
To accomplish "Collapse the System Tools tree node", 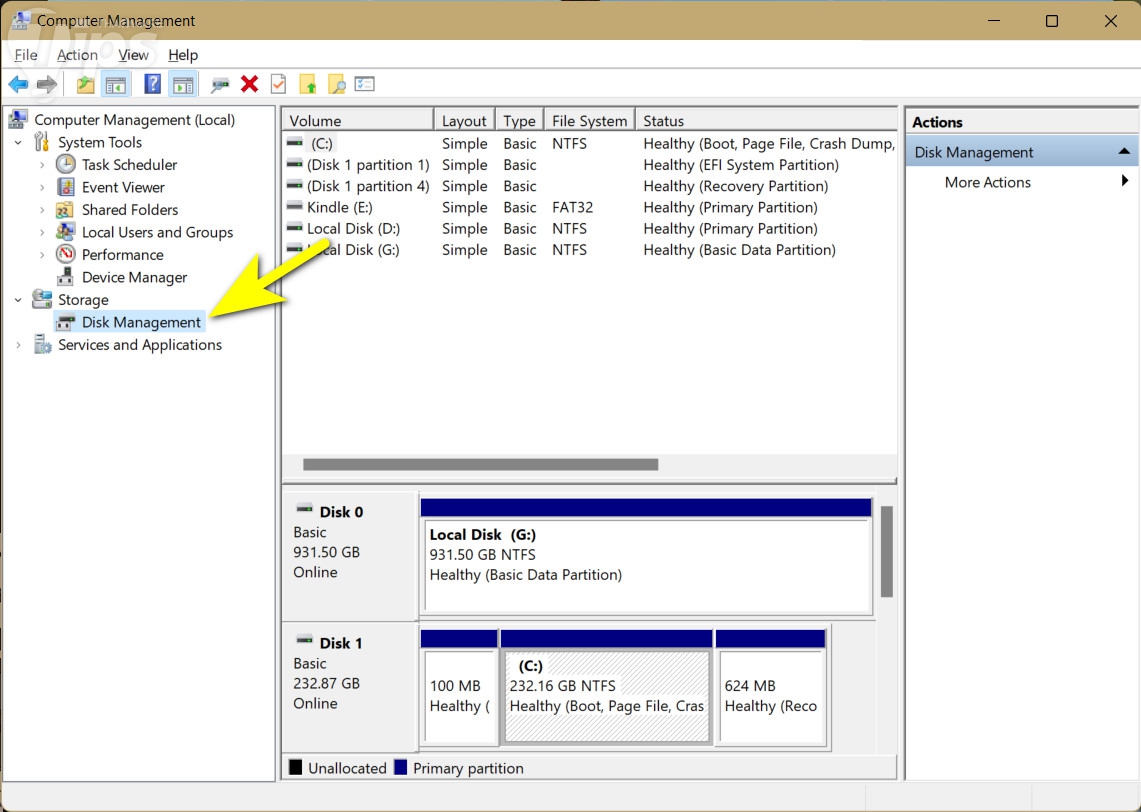I will tap(18, 143).
